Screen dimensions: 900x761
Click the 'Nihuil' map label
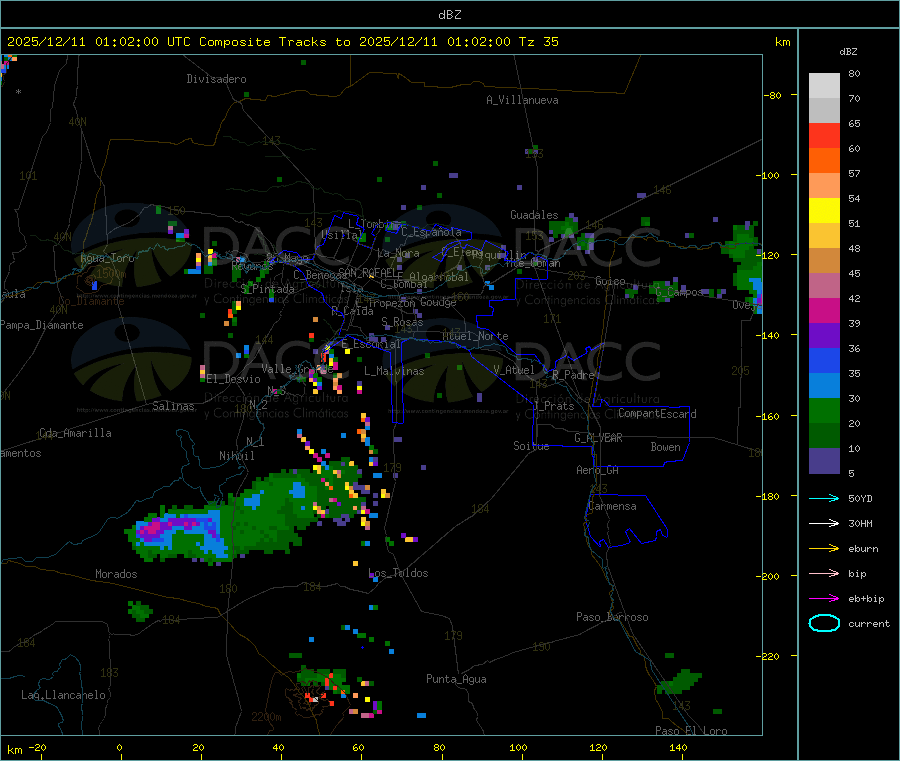click(x=236, y=456)
